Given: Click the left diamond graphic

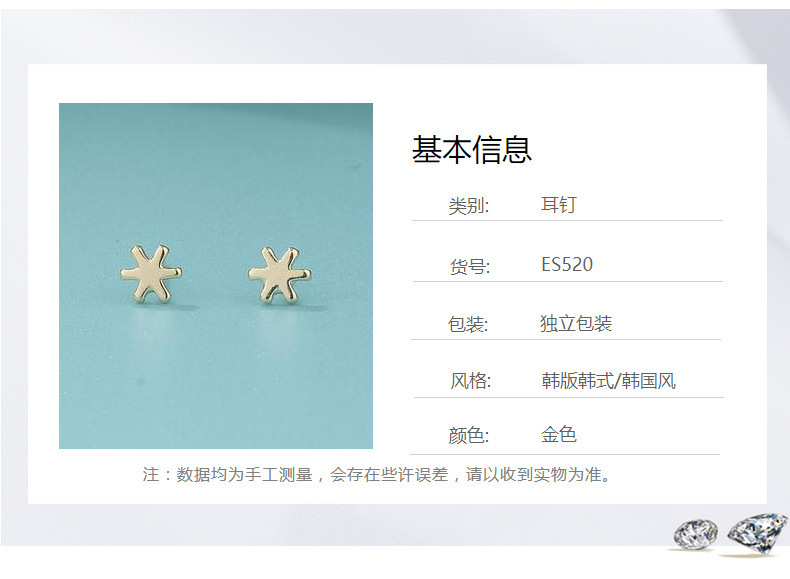Looking at the screenshot, I should point(696,534).
